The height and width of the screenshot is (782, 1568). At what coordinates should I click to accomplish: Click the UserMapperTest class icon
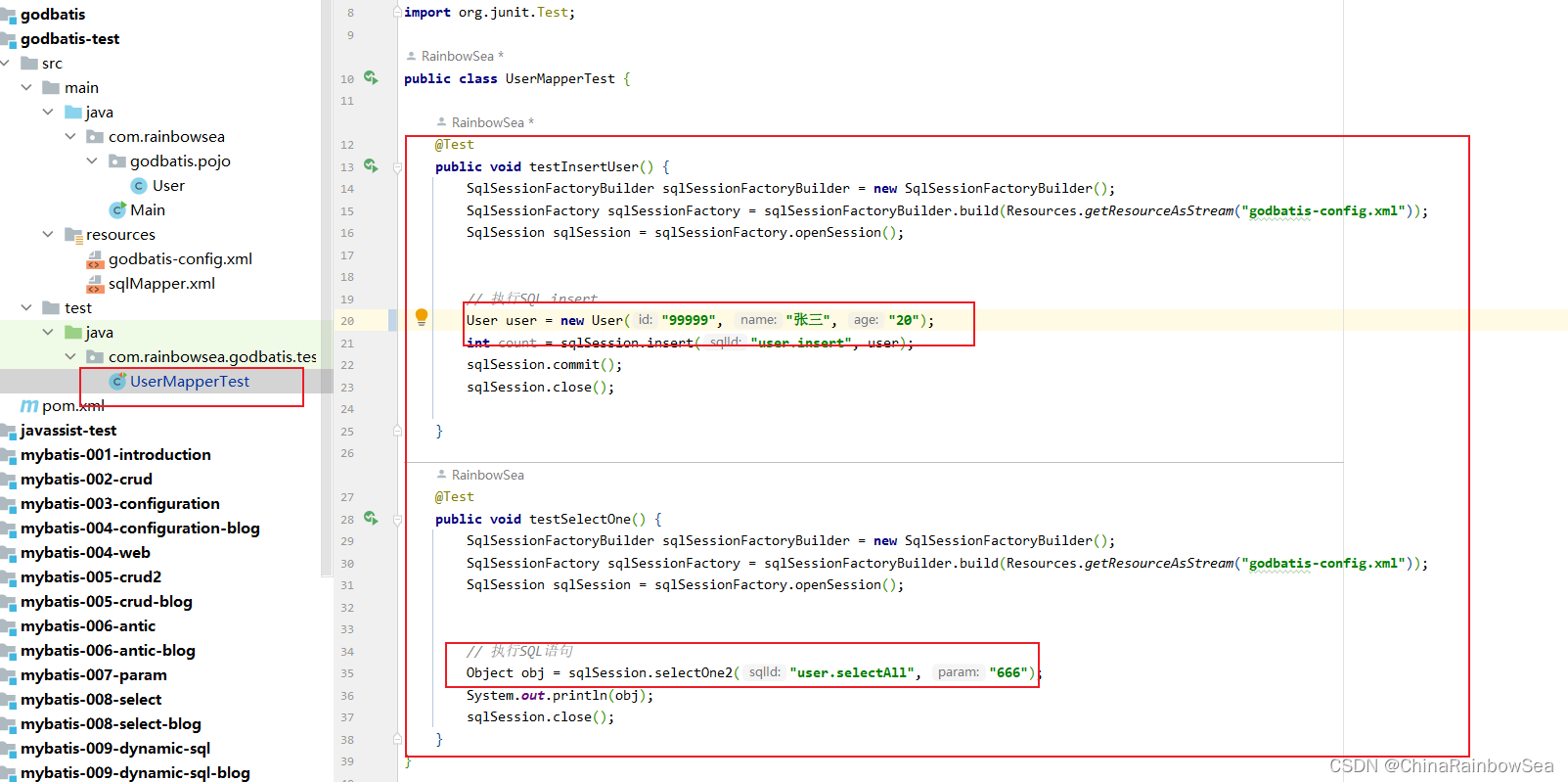pyautogui.click(x=117, y=382)
